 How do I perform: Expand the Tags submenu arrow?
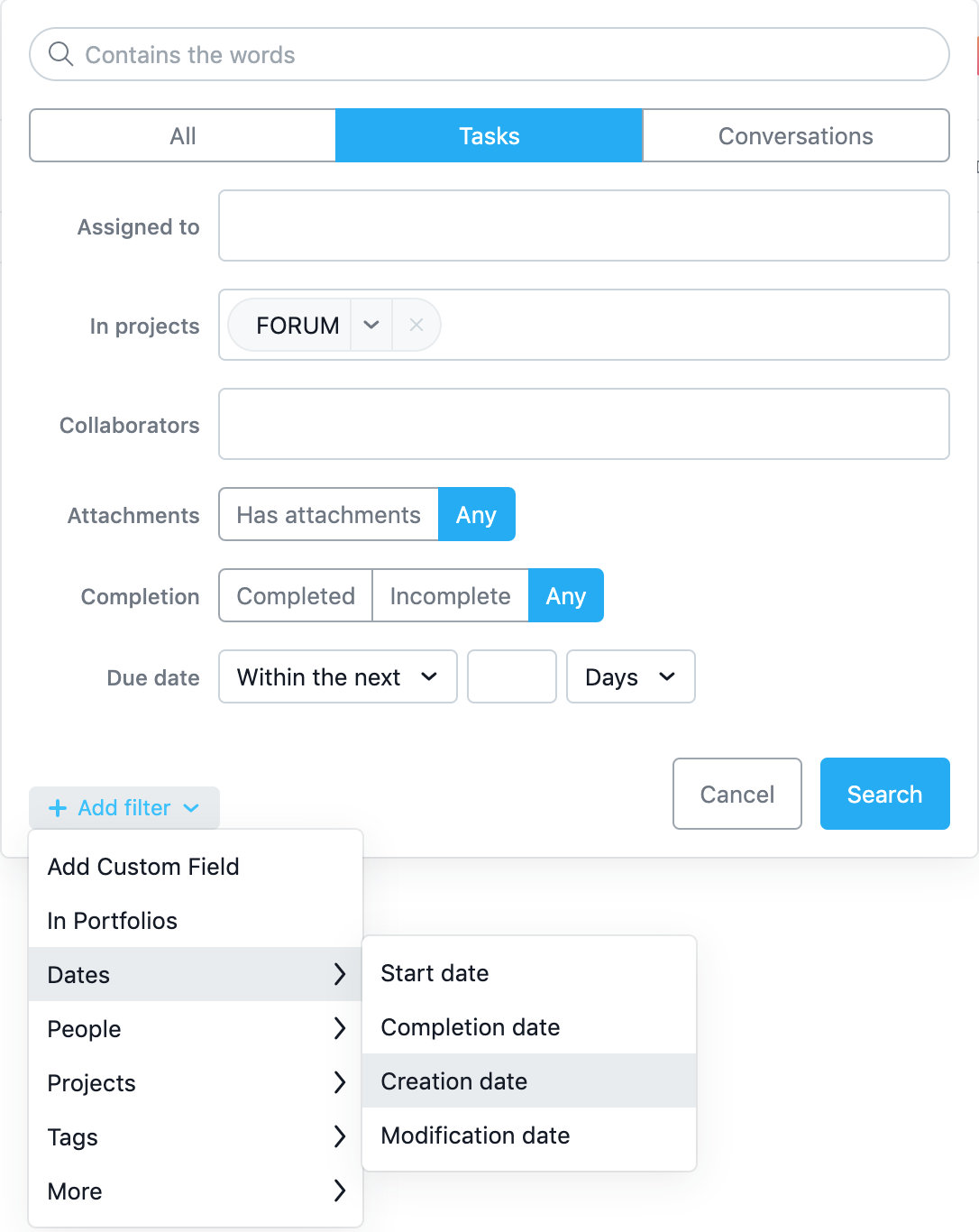340,1136
